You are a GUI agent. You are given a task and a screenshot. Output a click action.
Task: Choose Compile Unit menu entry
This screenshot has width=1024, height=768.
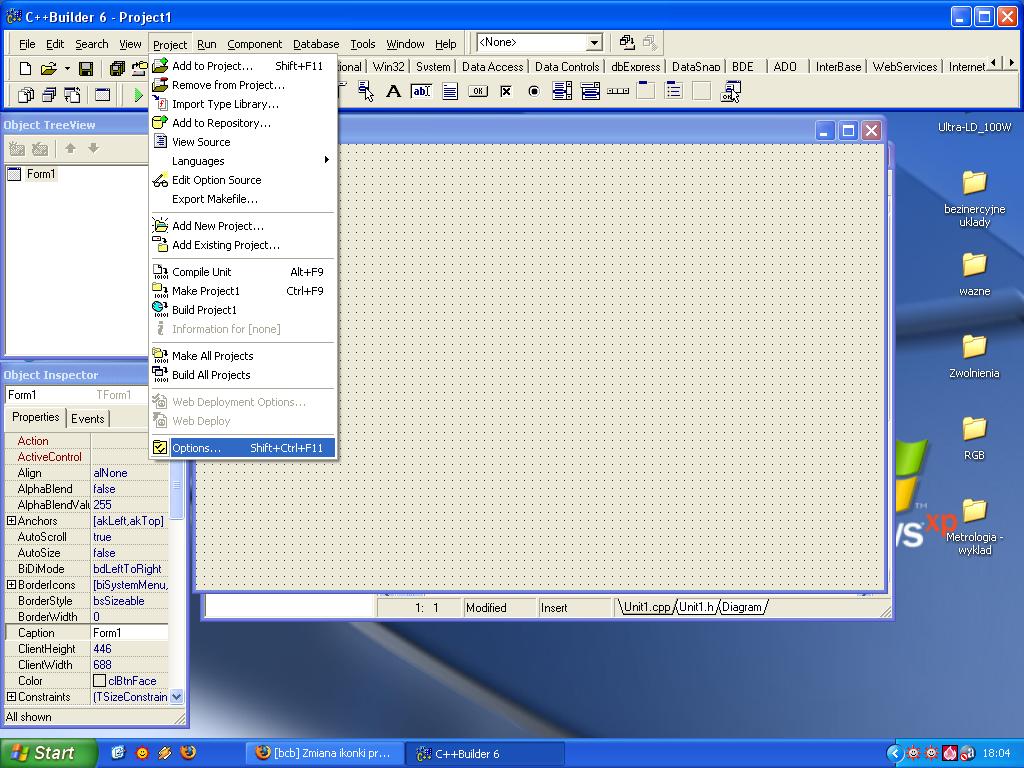pyautogui.click(x=243, y=272)
